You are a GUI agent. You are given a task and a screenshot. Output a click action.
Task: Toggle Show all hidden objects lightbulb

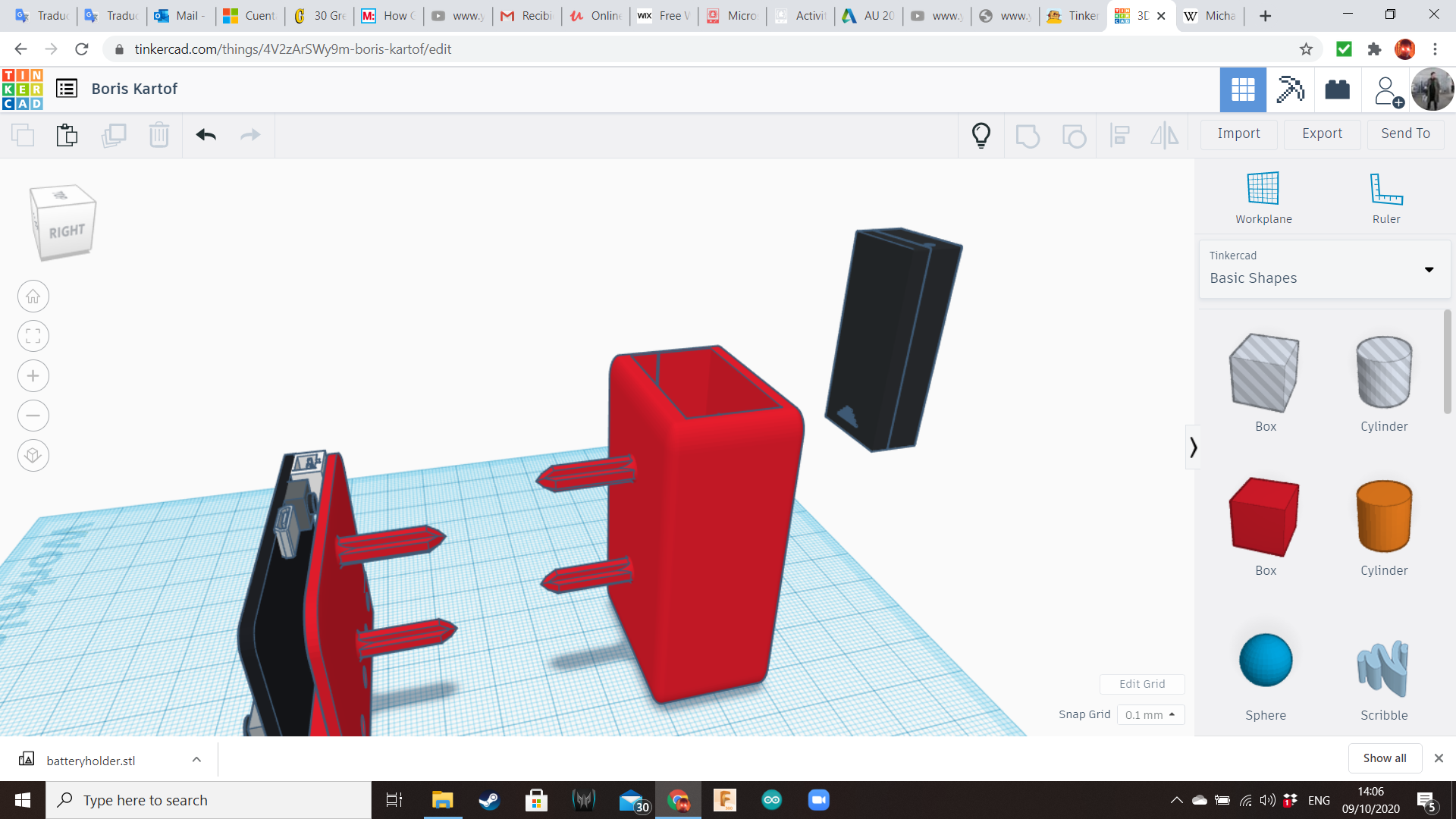981,135
